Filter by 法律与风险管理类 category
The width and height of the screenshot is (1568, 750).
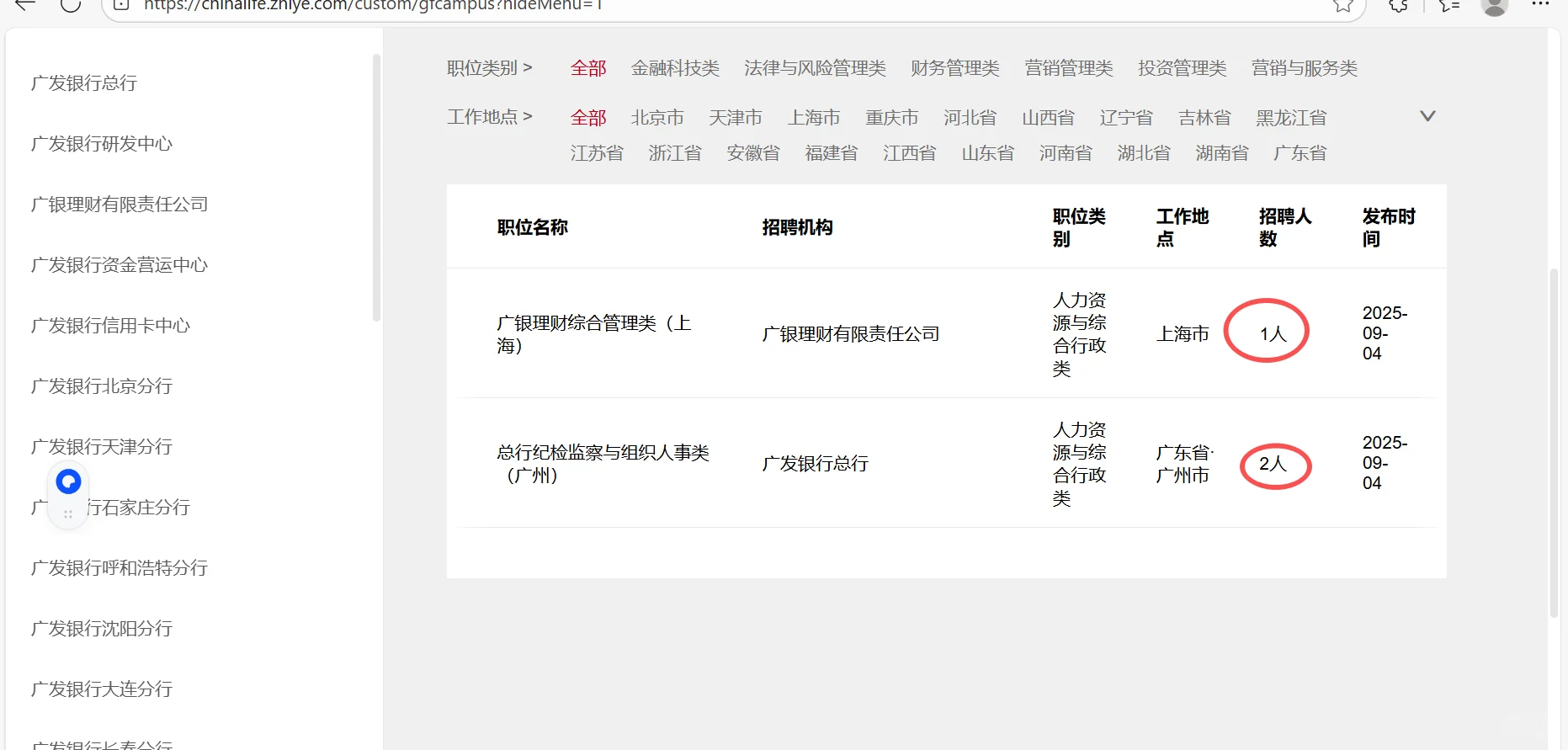815,68
